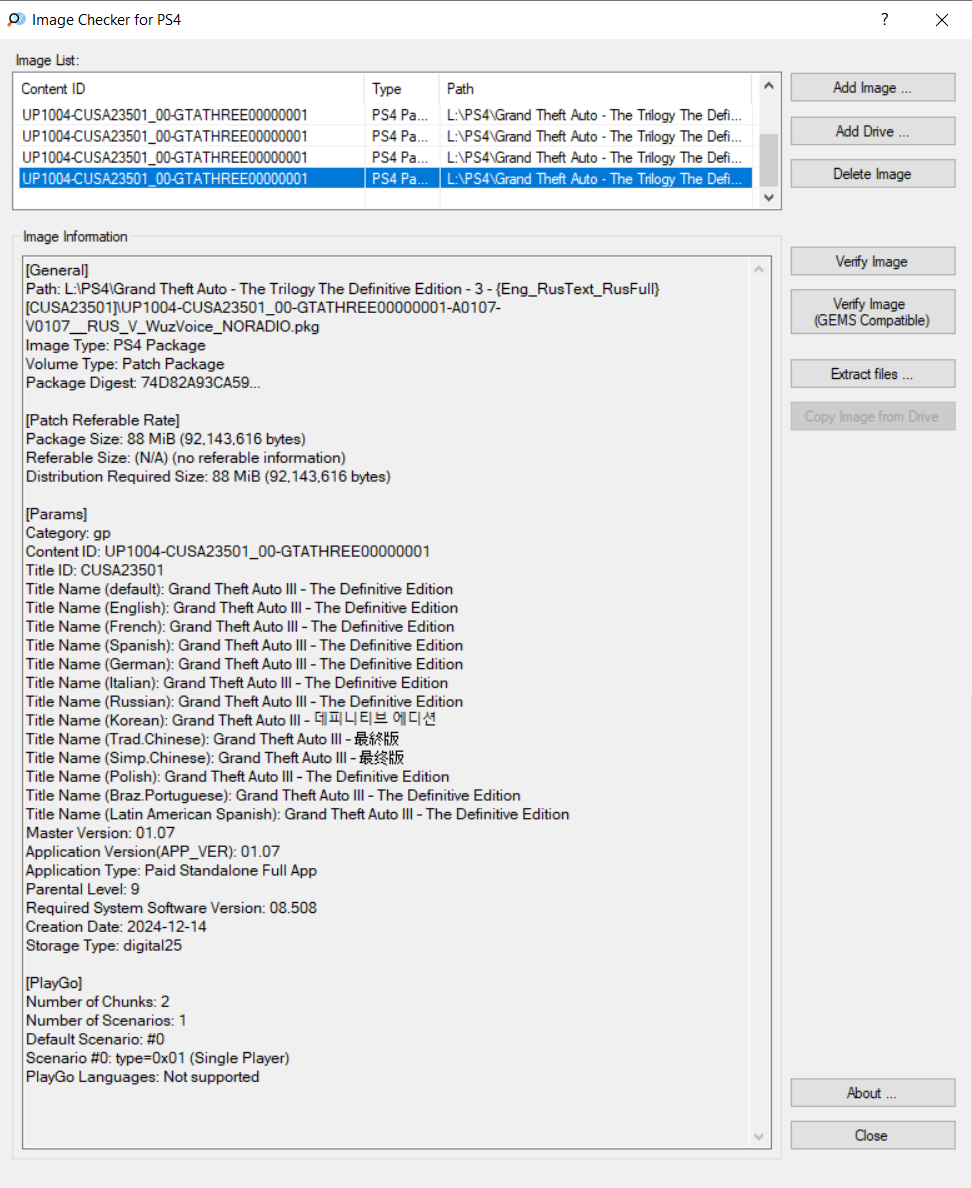
Task: Click Image Information scroll up arrow
Action: point(759,270)
